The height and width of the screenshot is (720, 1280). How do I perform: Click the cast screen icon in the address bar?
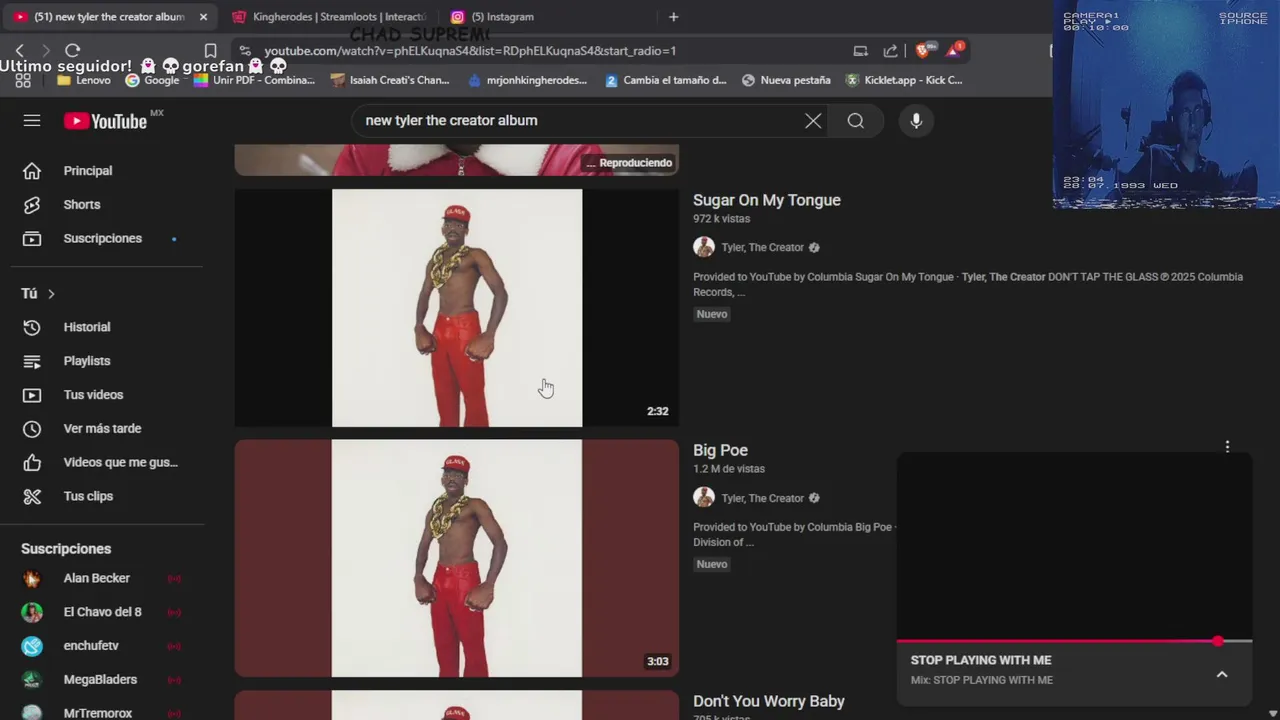860,50
